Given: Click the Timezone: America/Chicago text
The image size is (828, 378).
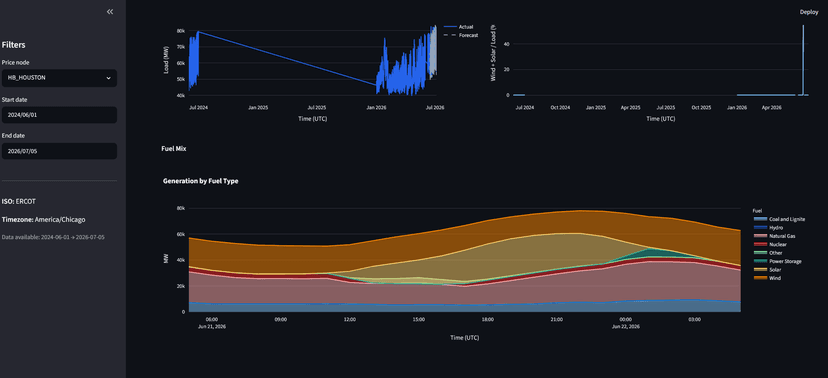Looking at the screenshot, I should (x=43, y=219).
